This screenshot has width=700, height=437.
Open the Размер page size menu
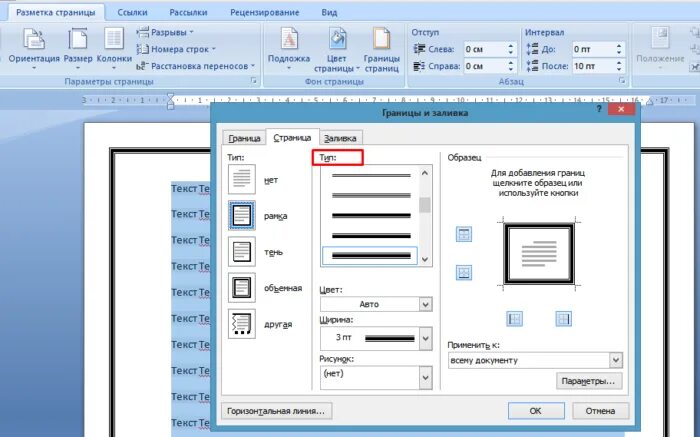pos(78,49)
